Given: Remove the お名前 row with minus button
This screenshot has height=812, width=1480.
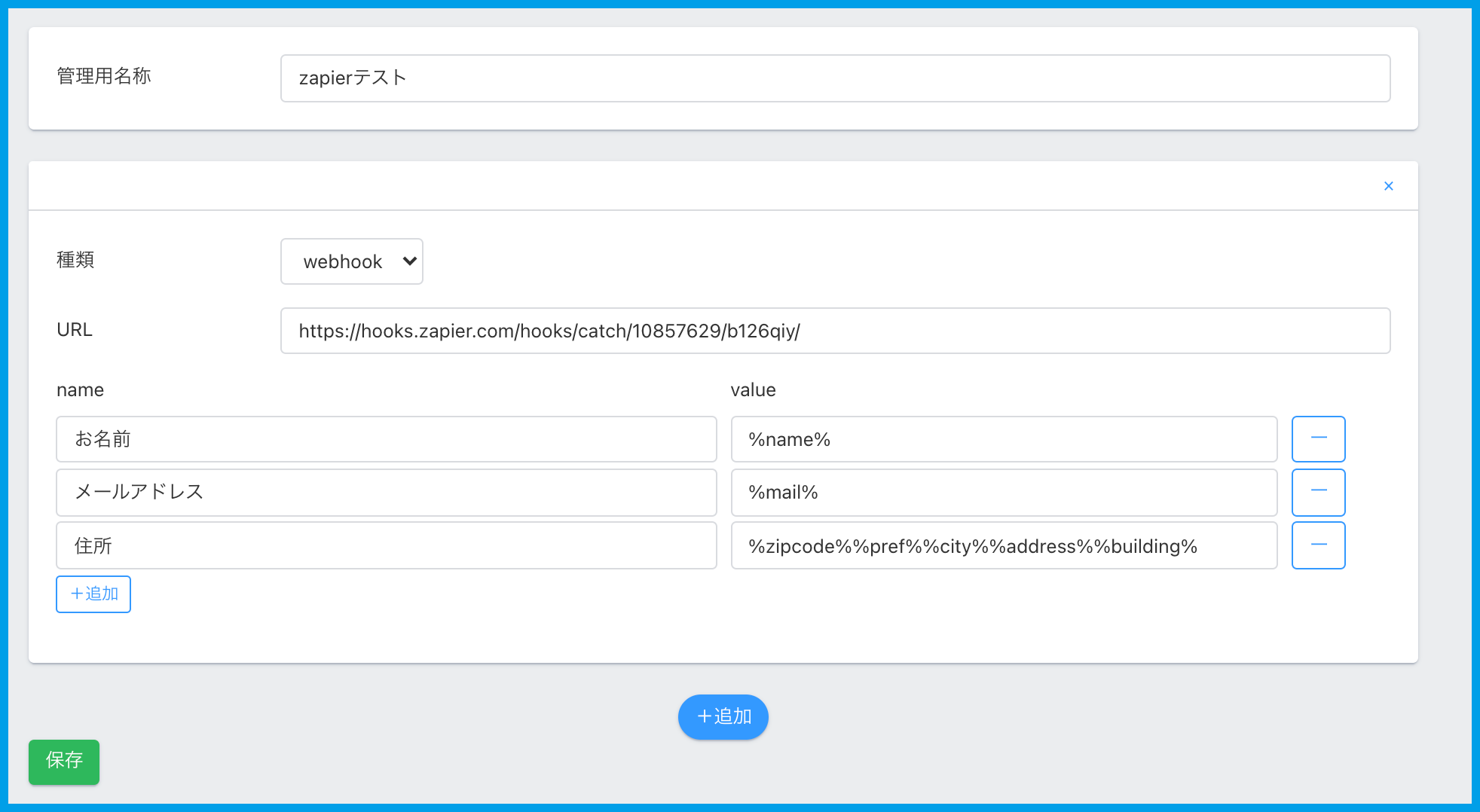Looking at the screenshot, I should (x=1318, y=439).
